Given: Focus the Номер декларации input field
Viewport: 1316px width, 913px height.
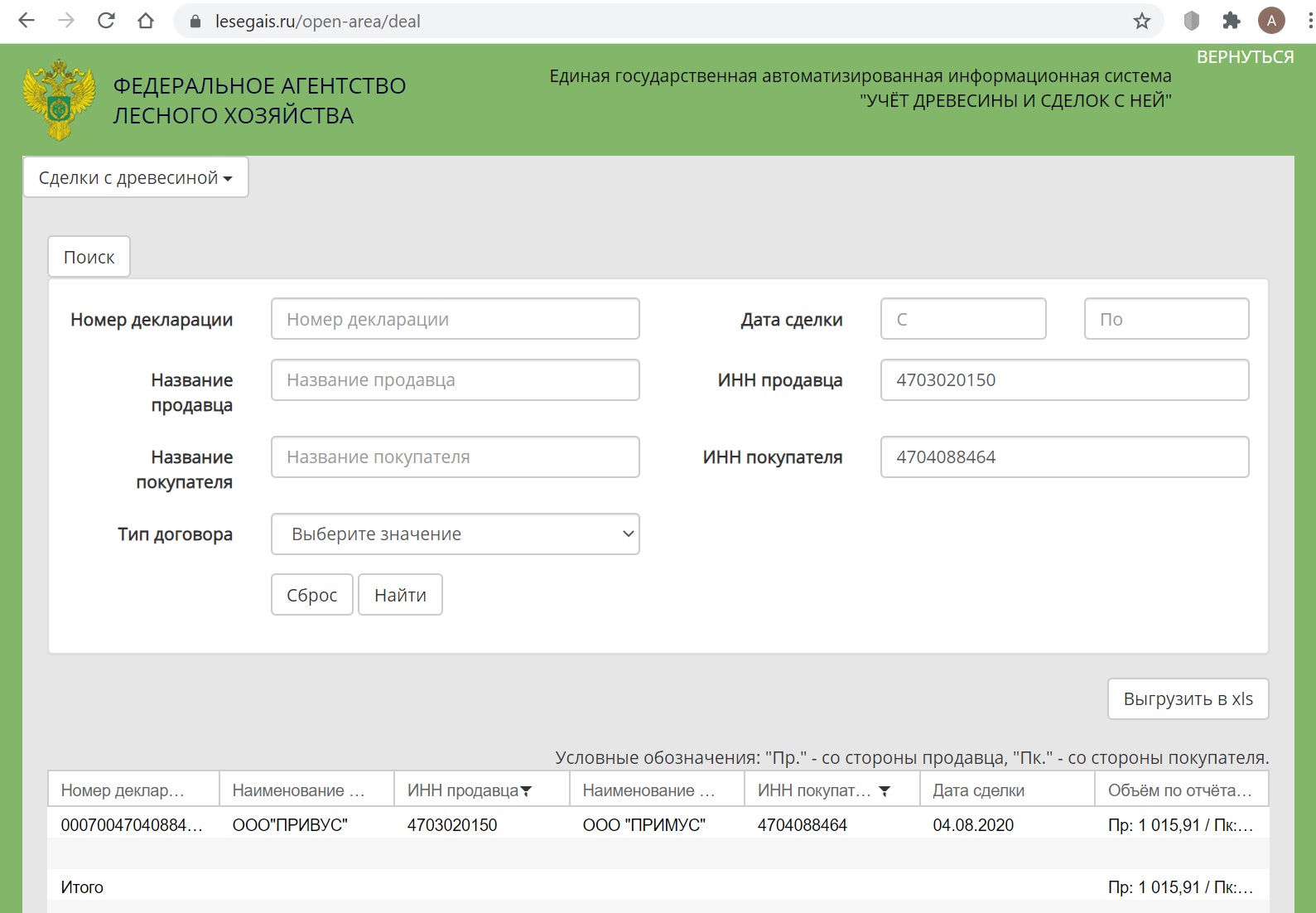Looking at the screenshot, I should click(x=455, y=319).
